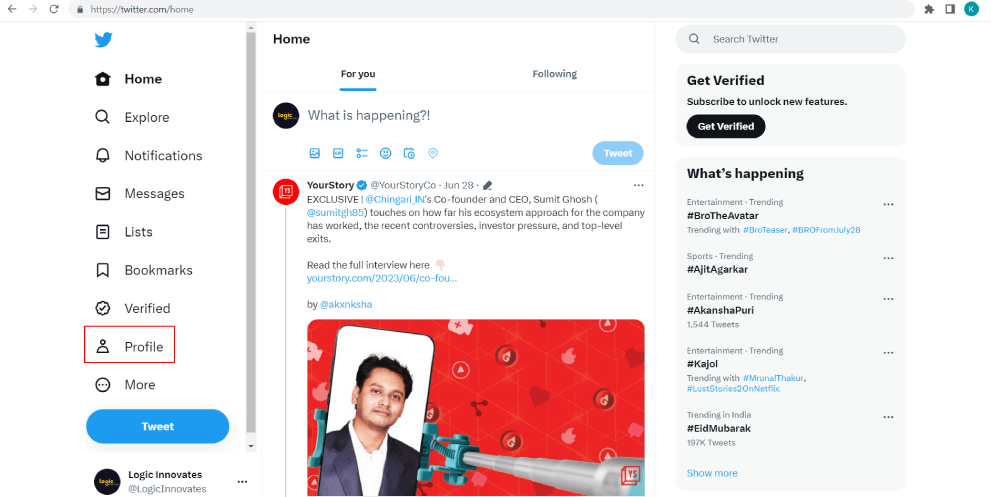Click the light blue composer Tweet button
Image resolution: width=991 pixels, height=497 pixels.
617,153
